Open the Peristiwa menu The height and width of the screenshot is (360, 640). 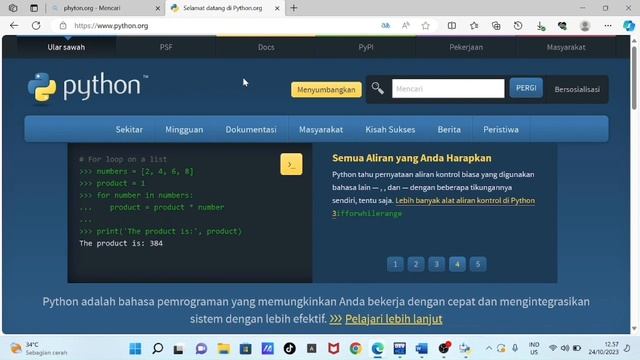pos(501,129)
